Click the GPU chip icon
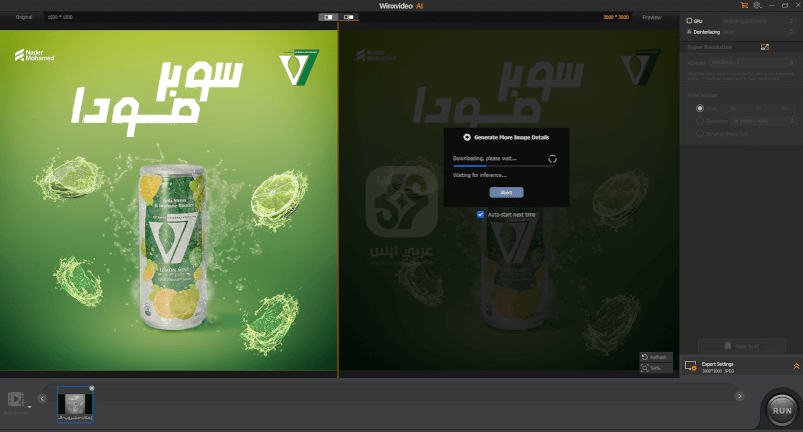This screenshot has width=803, height=432. pyautogui.click(x=689, y=21)
